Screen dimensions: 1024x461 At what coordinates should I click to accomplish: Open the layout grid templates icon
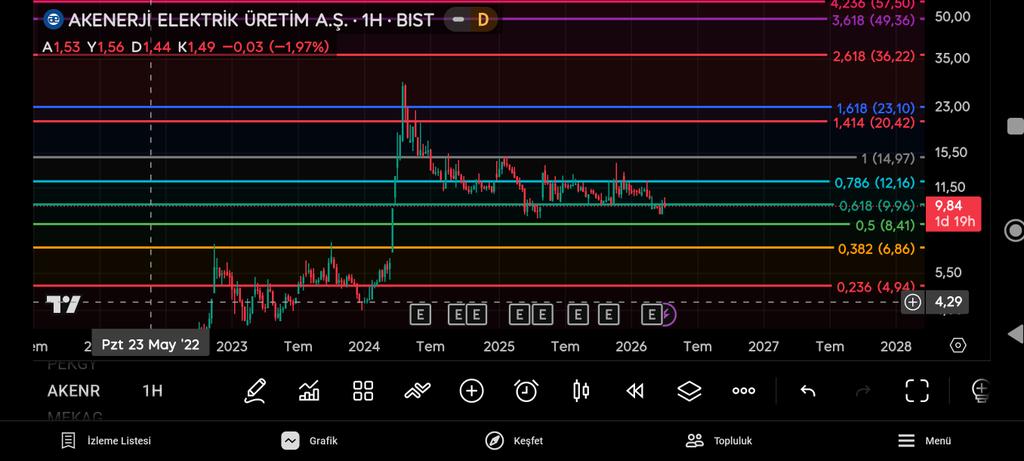pos(363,390)
